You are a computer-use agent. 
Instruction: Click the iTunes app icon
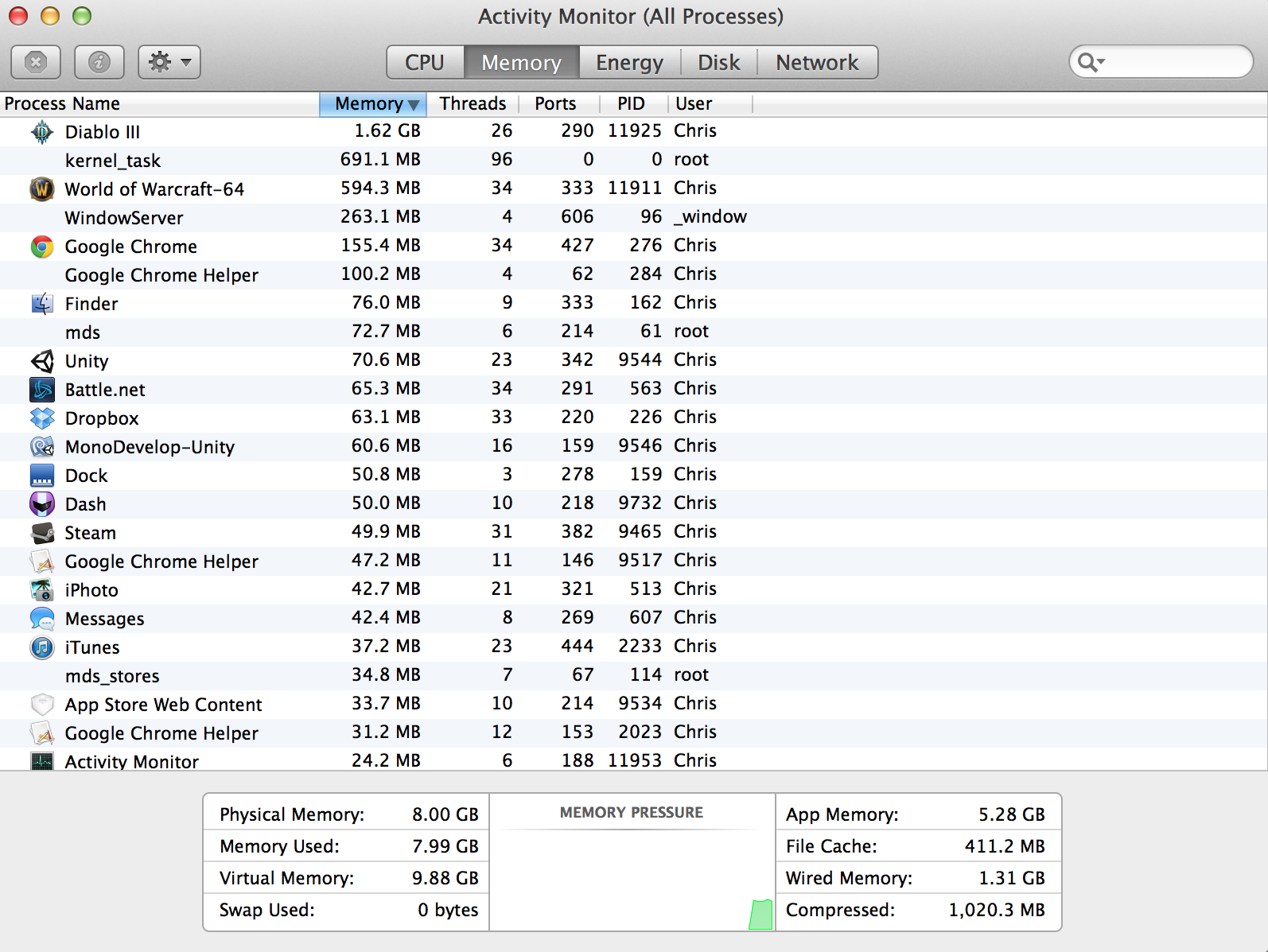(42, 647)
